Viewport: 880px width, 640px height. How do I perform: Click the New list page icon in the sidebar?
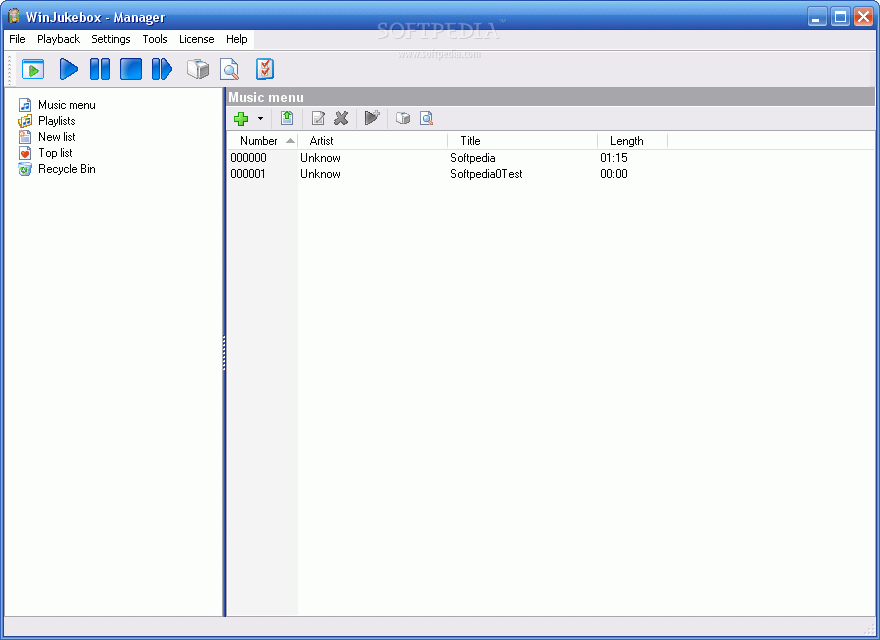[25, 137]
